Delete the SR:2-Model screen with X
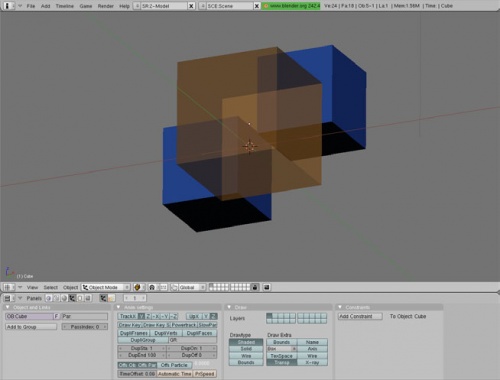This screenshot has height=380, width=500. coord(191,6)
